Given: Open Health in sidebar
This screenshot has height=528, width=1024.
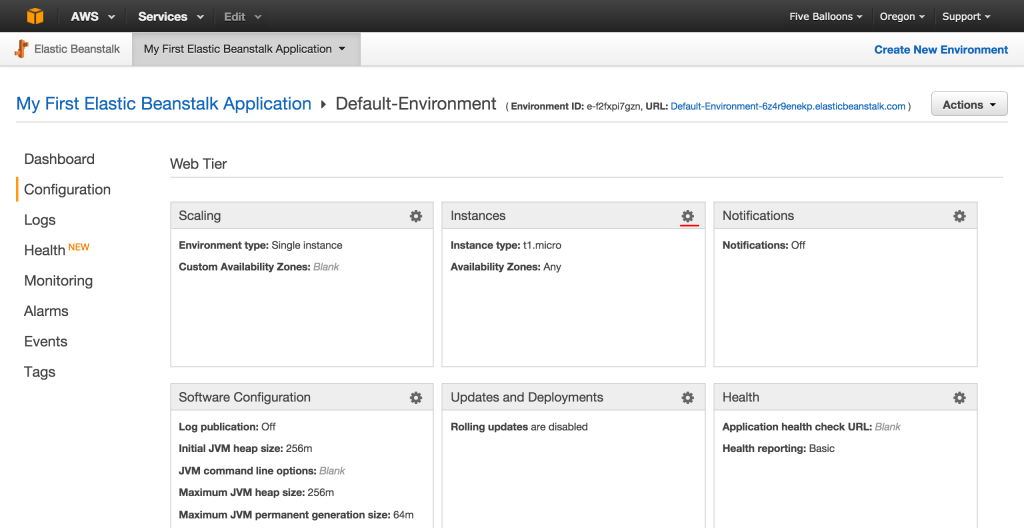Looking at the screenshot, I should pyautogui.click(x=44, y=250).
